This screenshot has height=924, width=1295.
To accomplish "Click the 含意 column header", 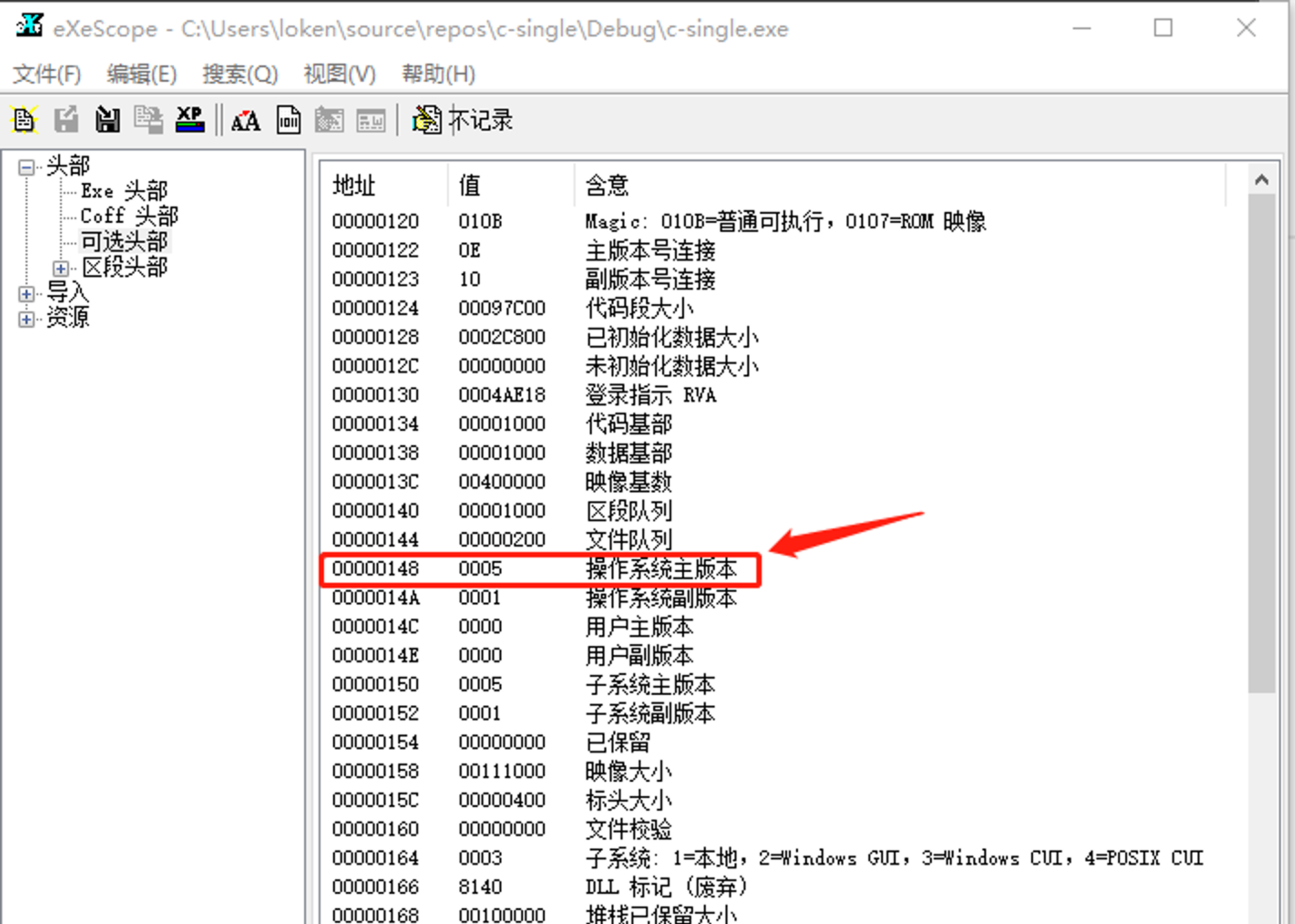I will (900, 185).
